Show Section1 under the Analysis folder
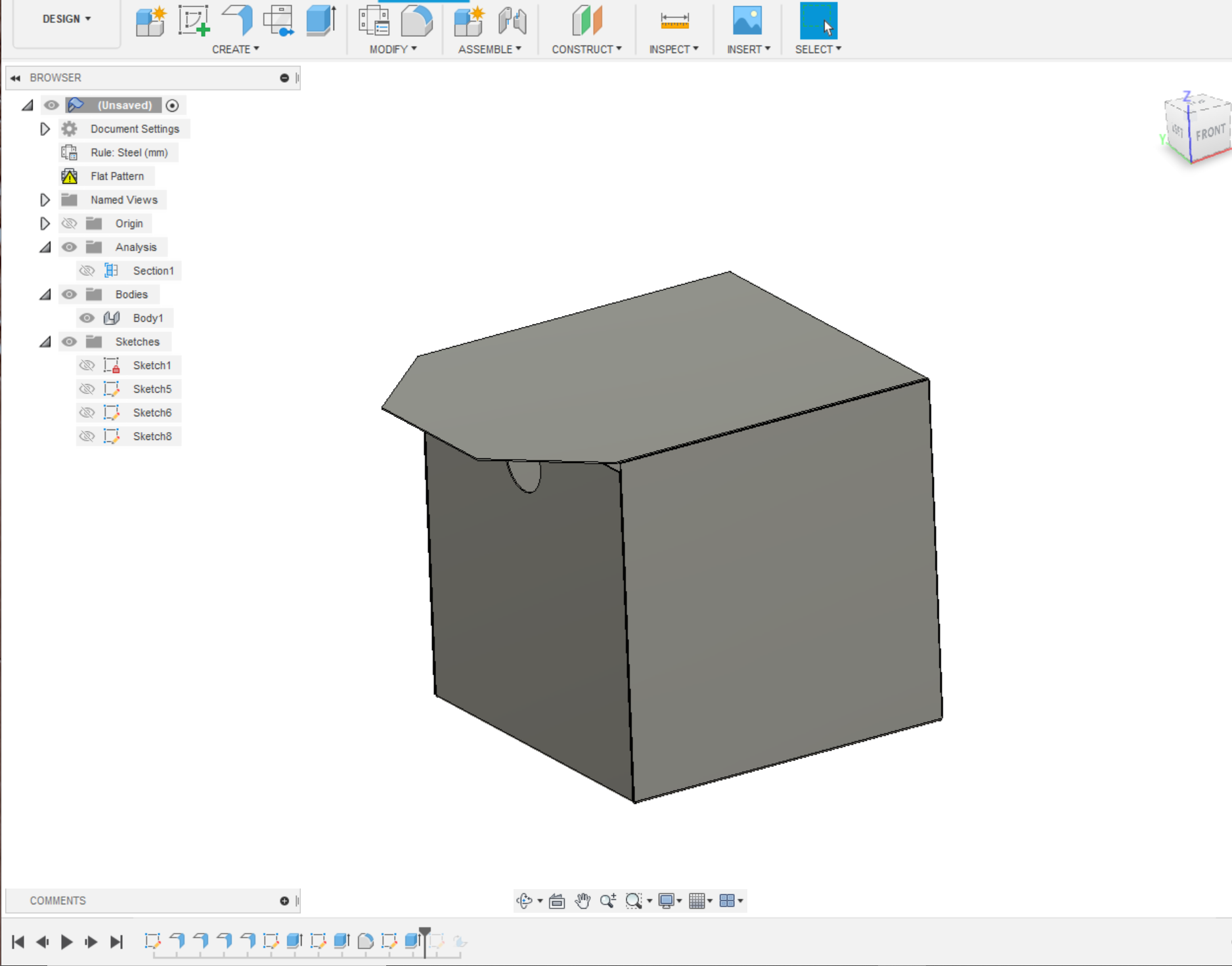The height and width of the screenshot is (966, 1232). pyautogui.click(x=87, y=271)
